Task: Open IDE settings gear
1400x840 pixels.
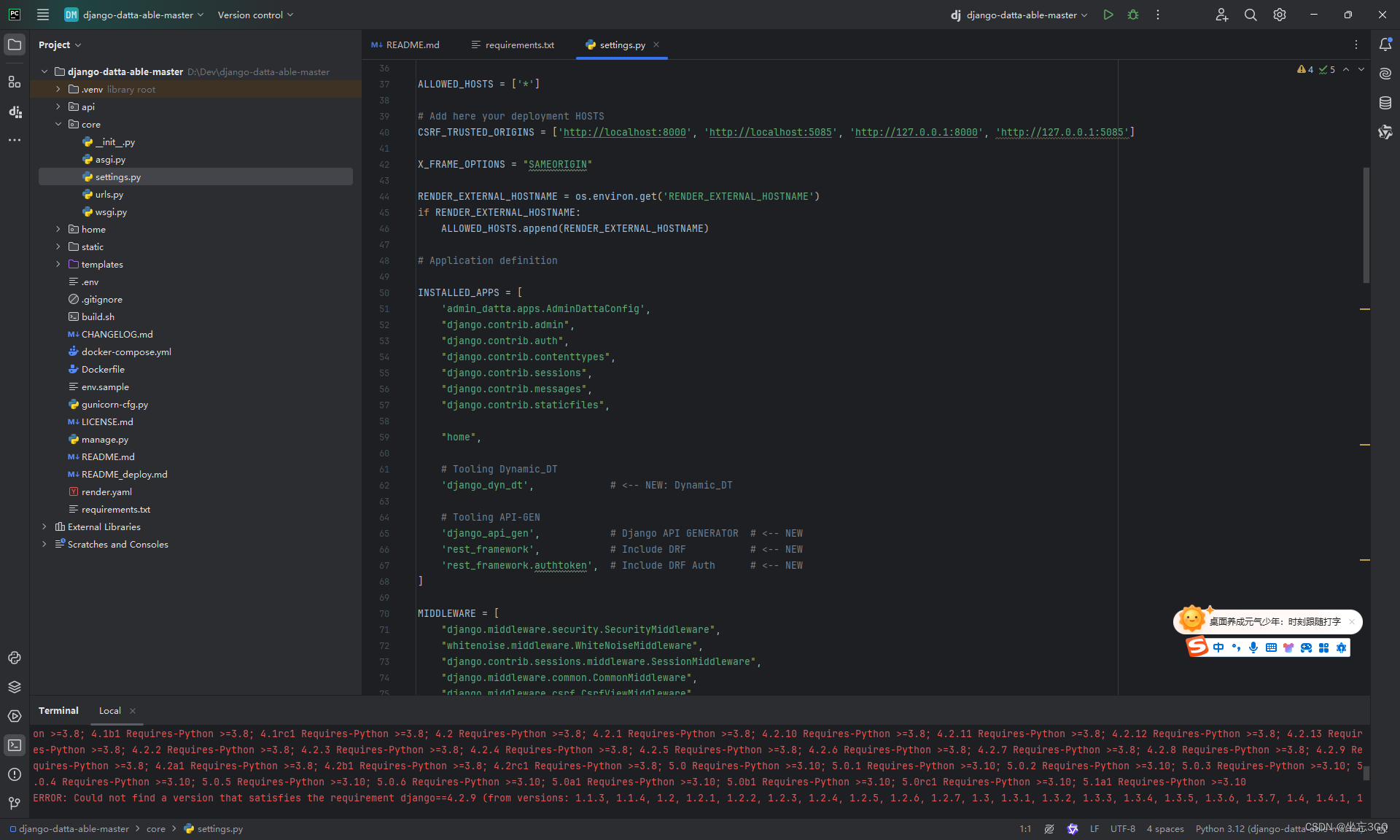Action: click(1280, 15)
